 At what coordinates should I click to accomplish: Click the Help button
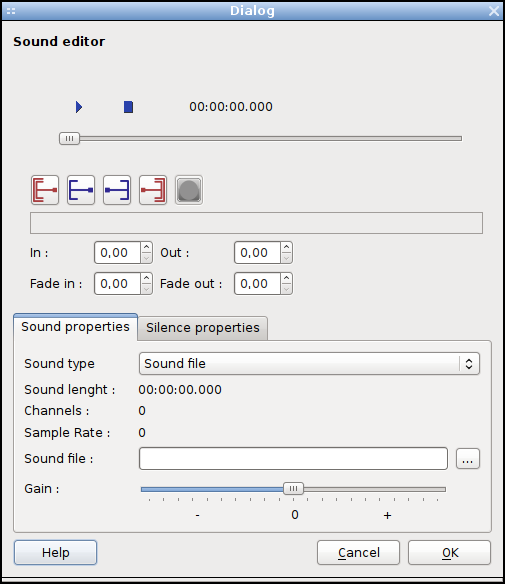click(55, 552)
